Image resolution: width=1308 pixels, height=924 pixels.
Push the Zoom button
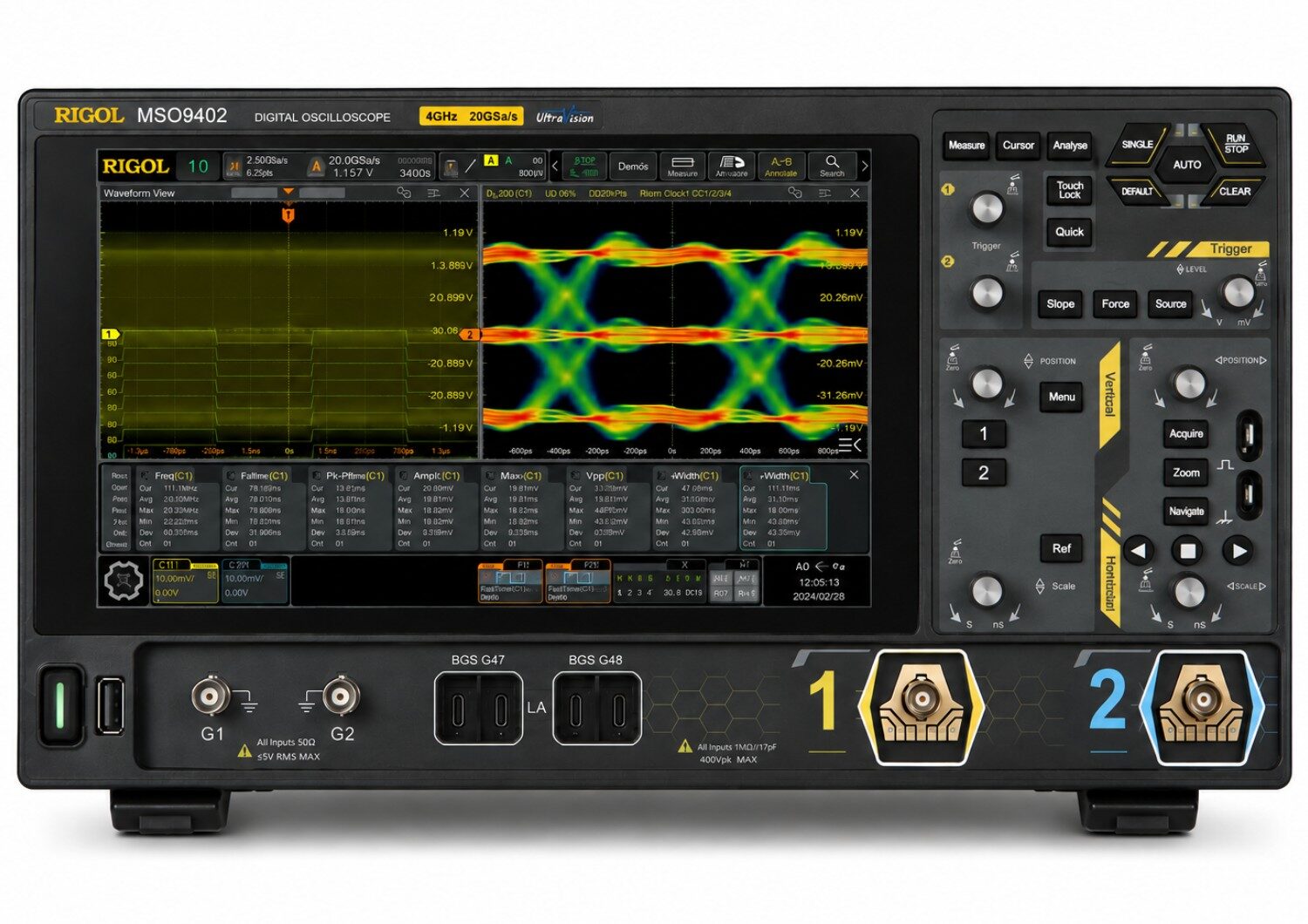(x=1186, y=473)
